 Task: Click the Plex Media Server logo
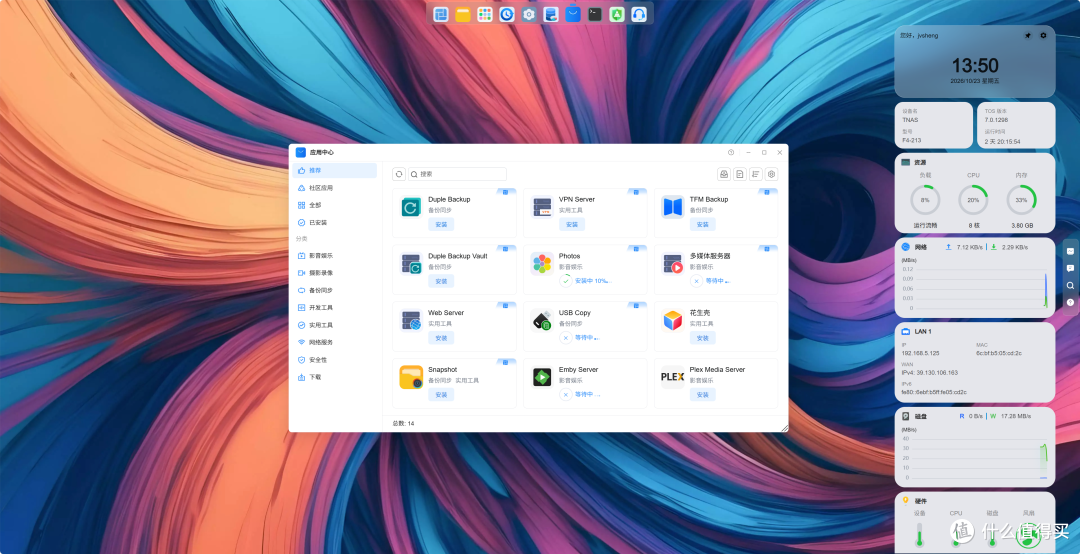pyautogui.click(x=672, y=377)
